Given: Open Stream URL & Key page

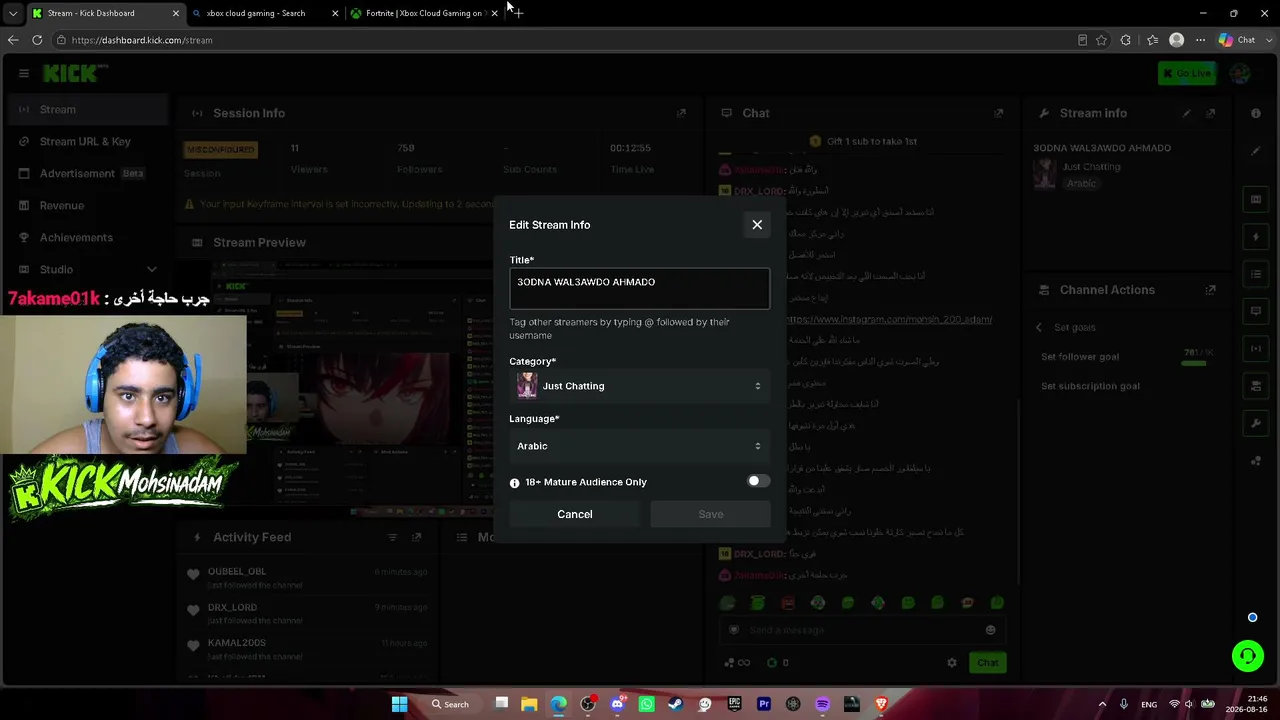Looking at the screenshot, I should pos(84,141).
